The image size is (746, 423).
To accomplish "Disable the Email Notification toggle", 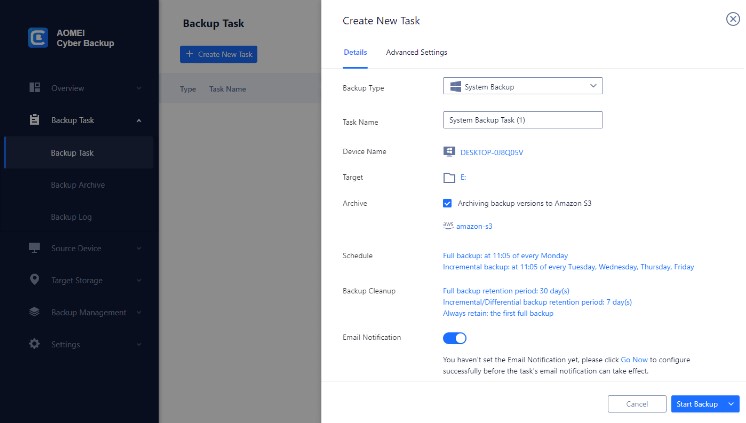I will click(455, 338).
